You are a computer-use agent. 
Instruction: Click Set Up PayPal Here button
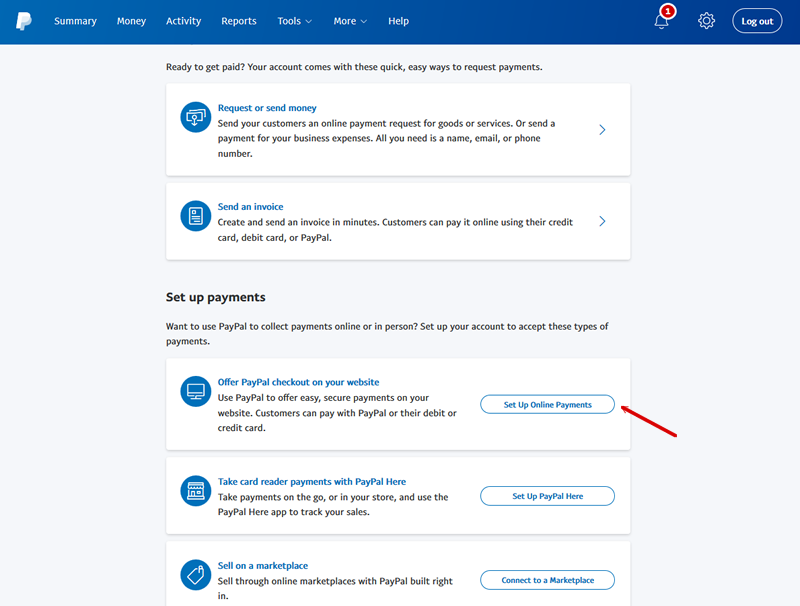[547, 496]
